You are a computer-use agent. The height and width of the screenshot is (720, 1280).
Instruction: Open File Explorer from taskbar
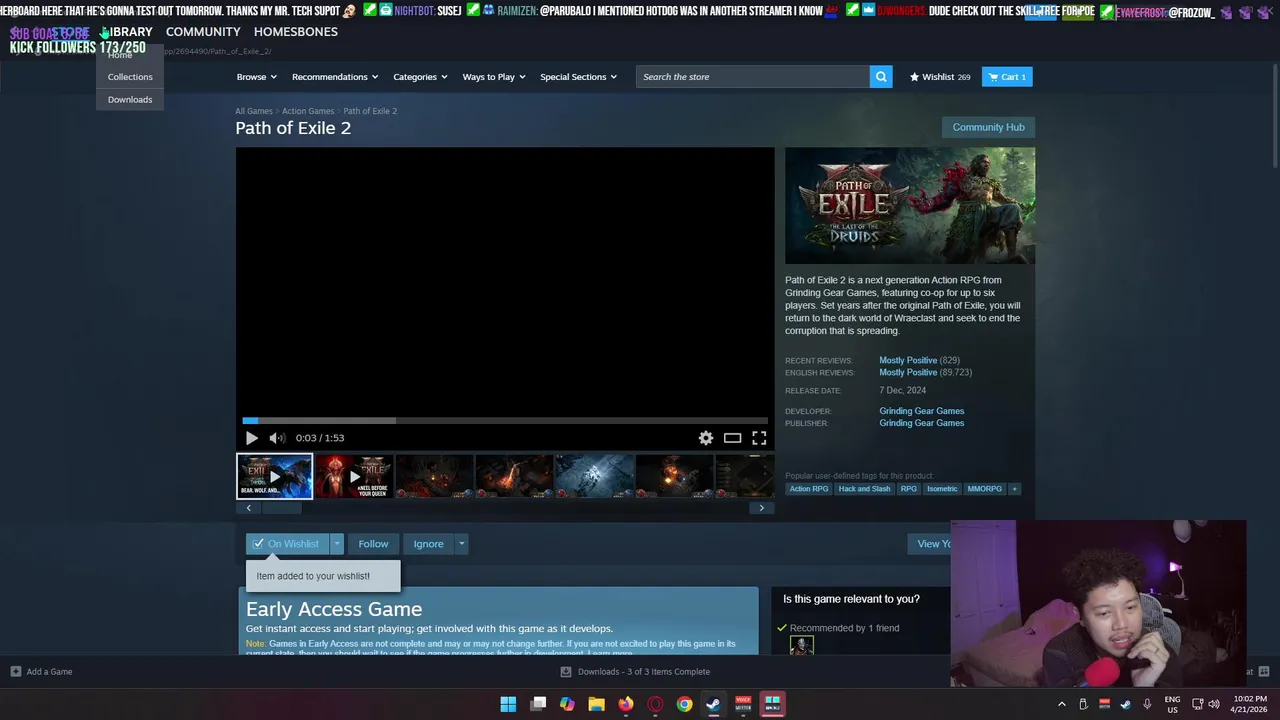point(596,704)
